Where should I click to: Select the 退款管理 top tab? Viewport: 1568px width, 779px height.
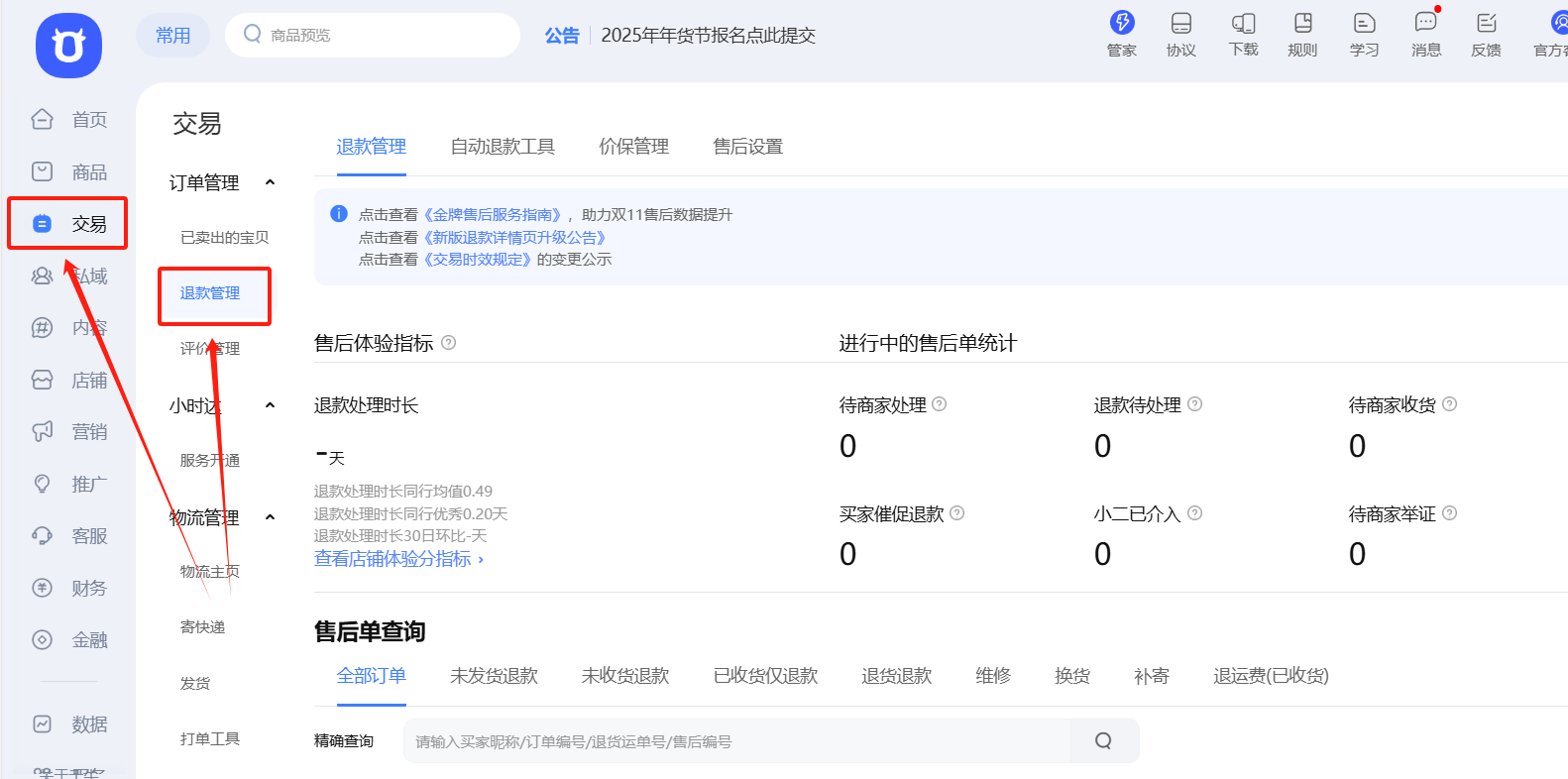372,147
